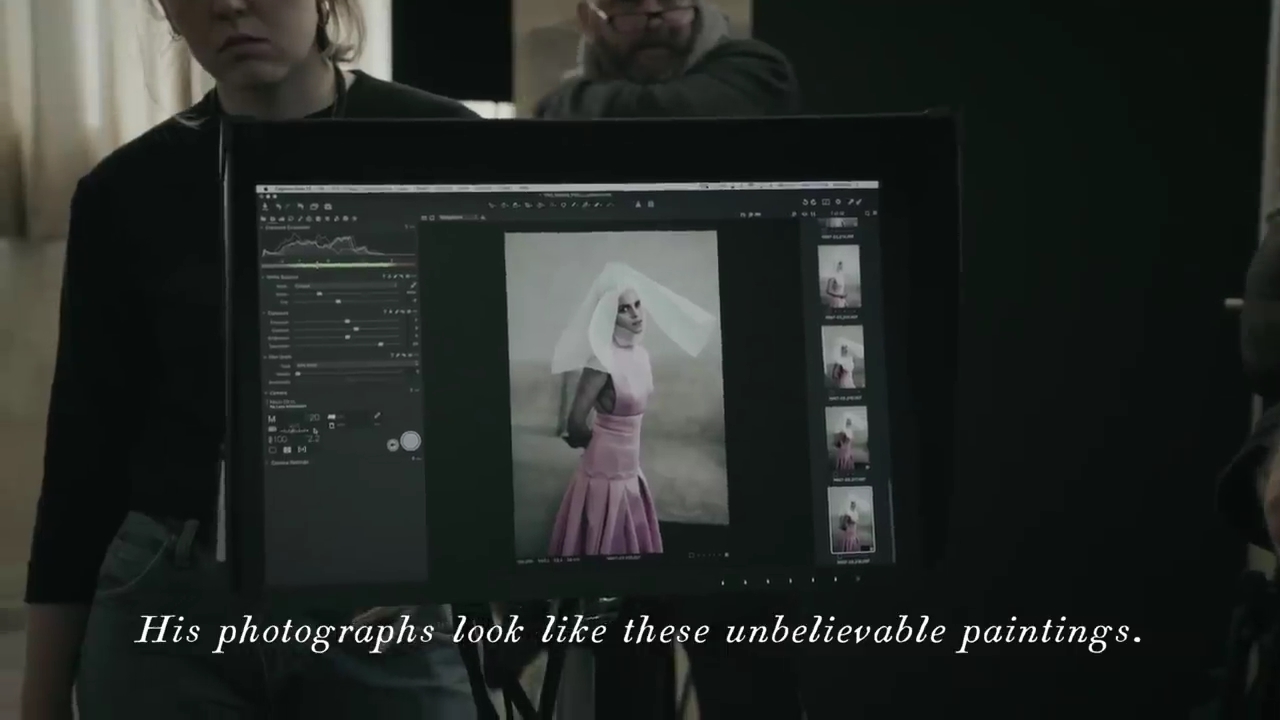Click the Exposure slider handle
1280x720 pixels.
tap(347, 322)
